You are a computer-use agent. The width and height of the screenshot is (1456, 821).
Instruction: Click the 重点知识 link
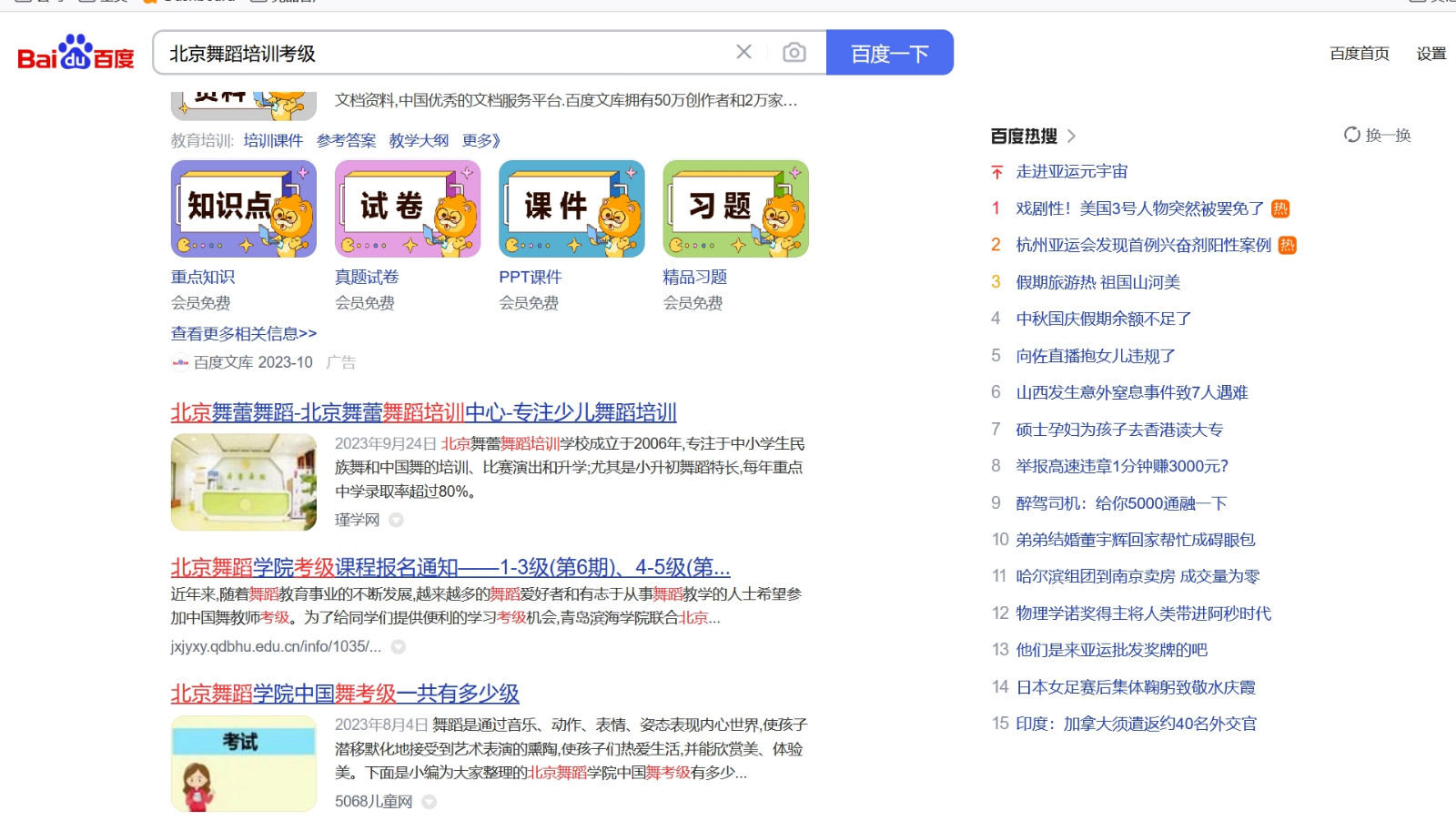point(203,277)
